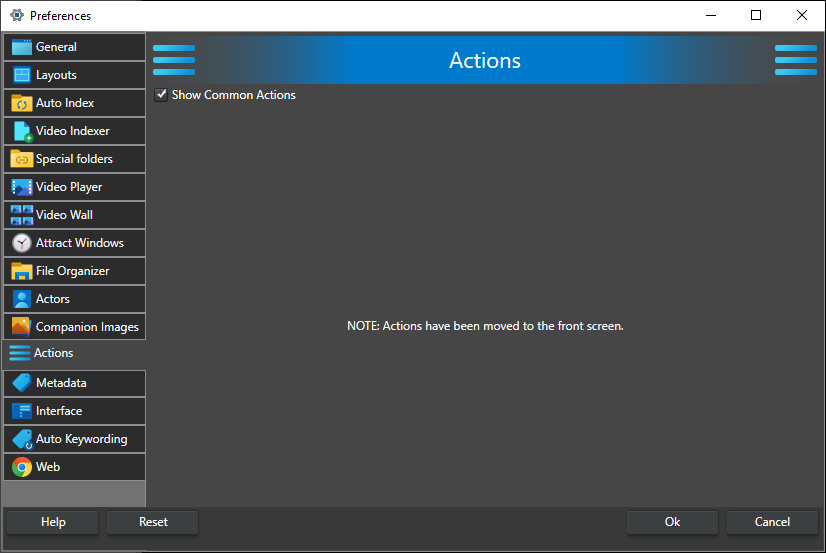Switch to the Companion Images tab
826x553 pixels.
point(86,327)
